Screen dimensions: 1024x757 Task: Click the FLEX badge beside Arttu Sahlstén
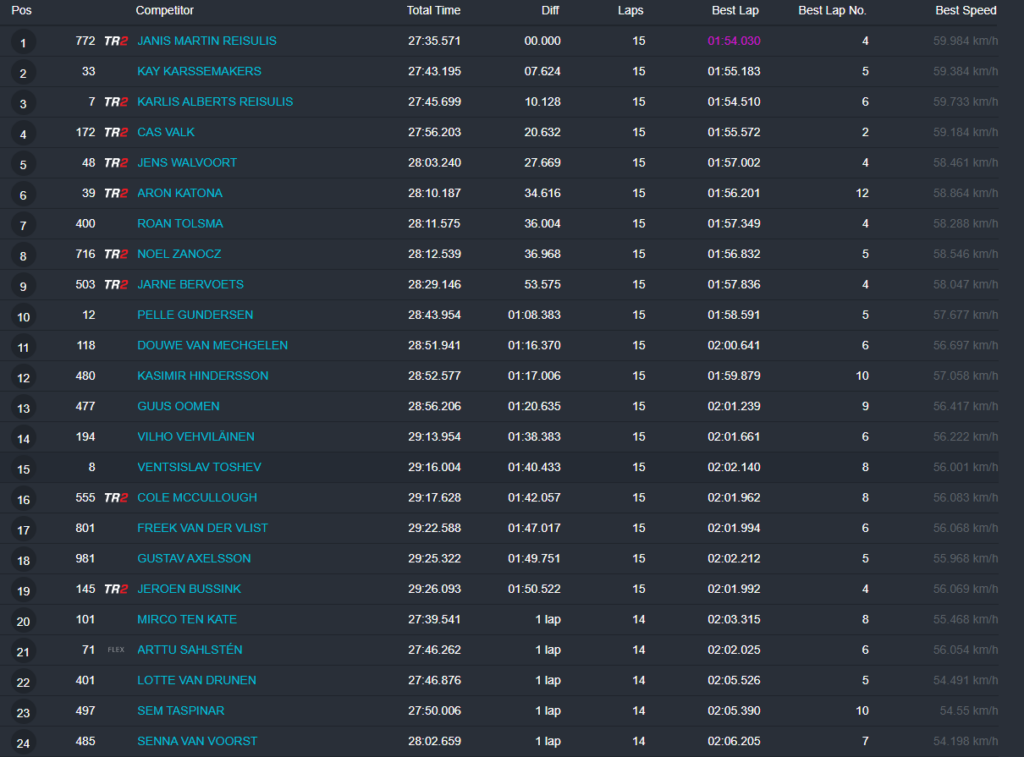[x=116, y=650]
